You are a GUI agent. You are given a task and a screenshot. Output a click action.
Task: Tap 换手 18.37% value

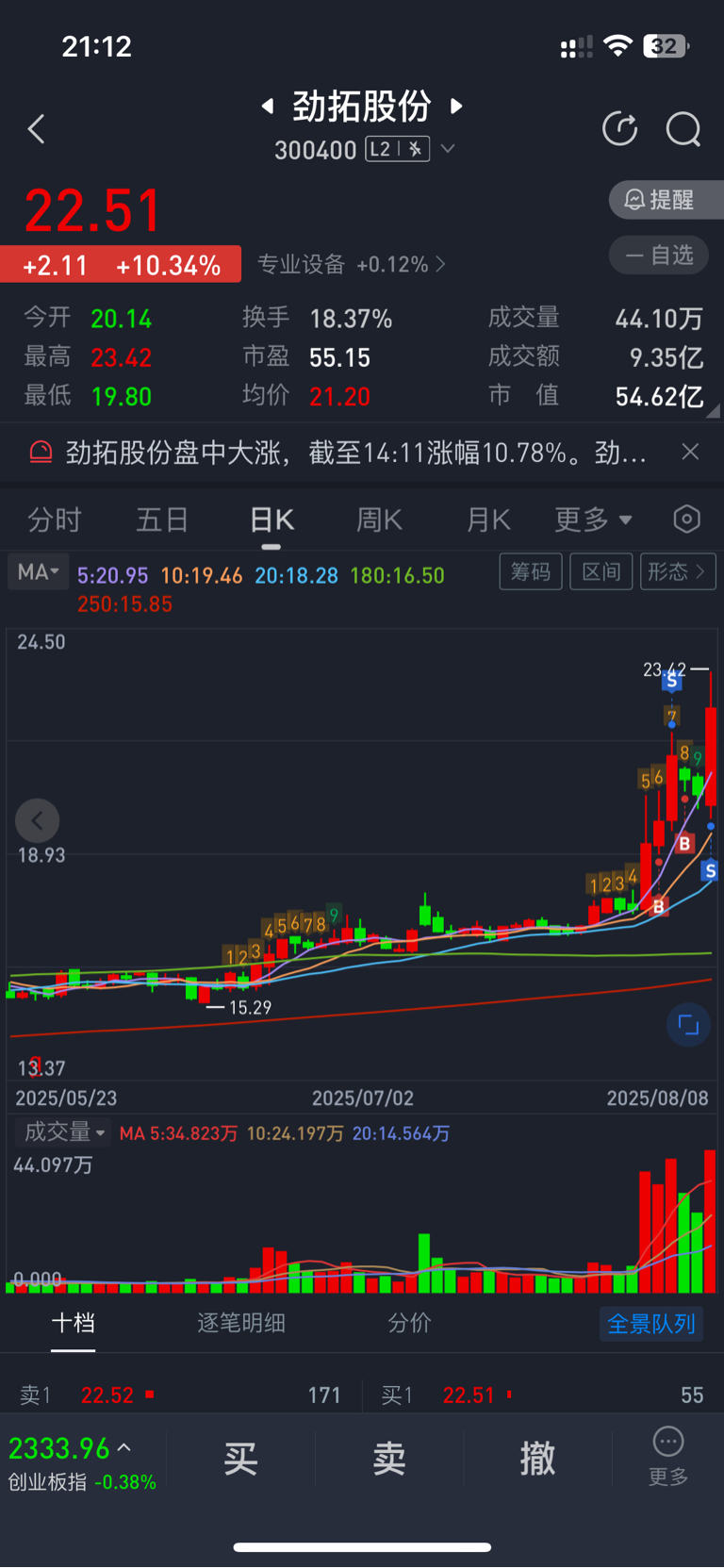pyautogui.click(x=351, y=319)
